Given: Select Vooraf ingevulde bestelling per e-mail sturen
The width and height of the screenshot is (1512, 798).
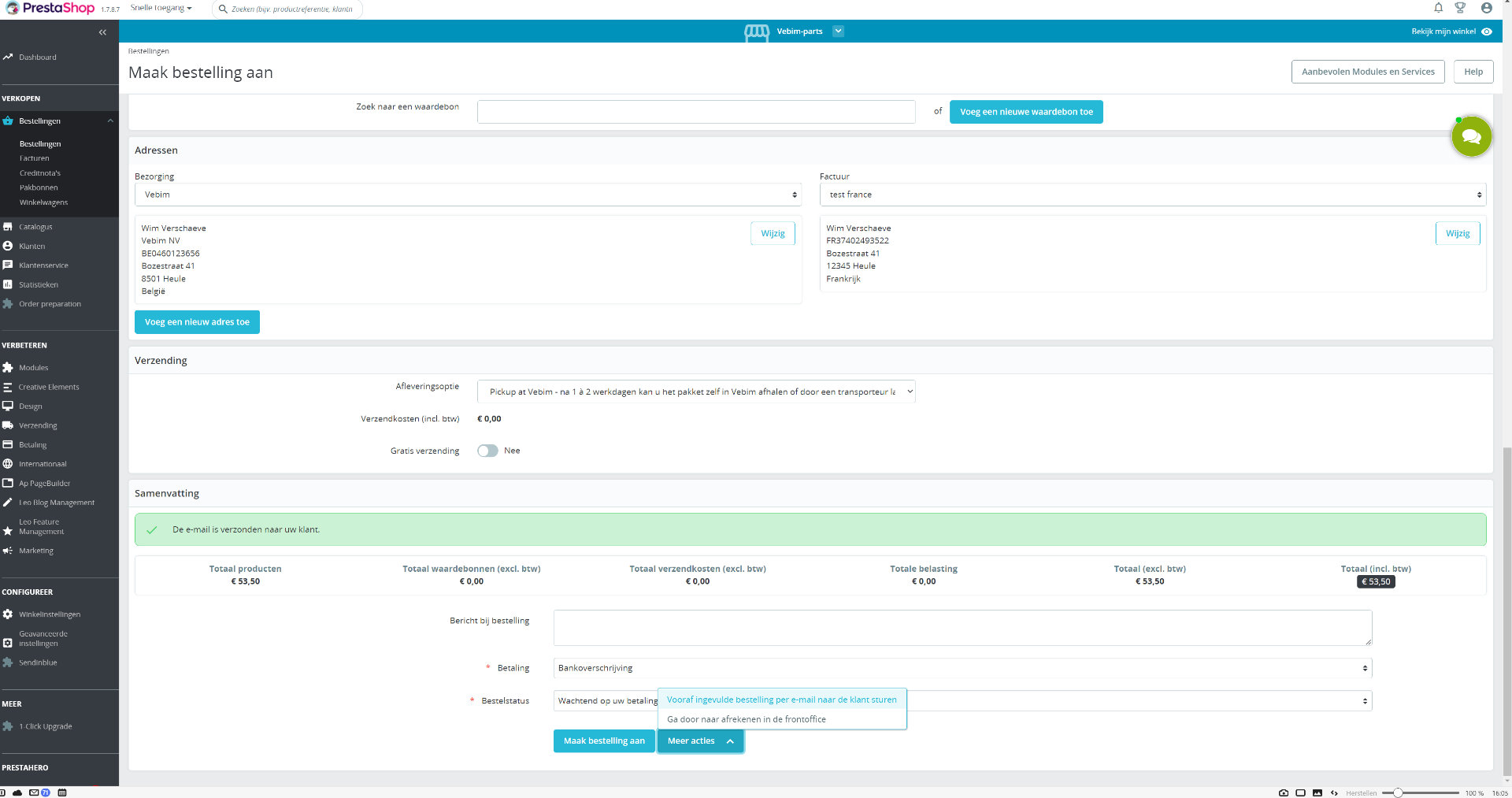Looking at the screenshot, I should [x=782, y=700].
